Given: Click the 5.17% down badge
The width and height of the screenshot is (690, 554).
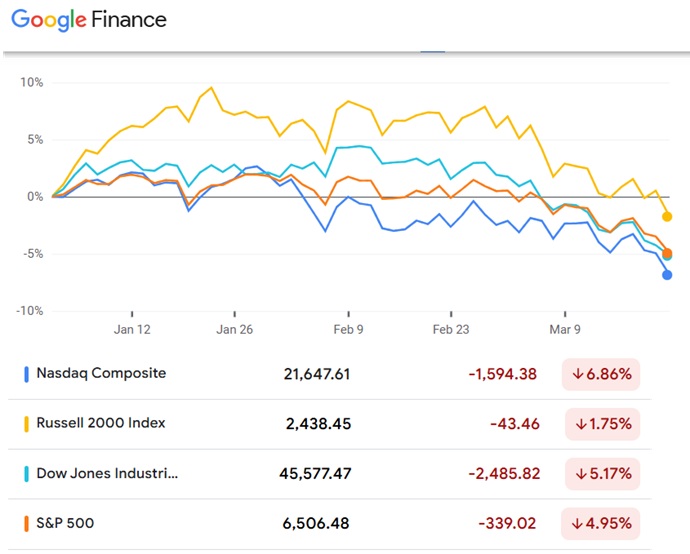Looking at the screenshot, I should click(602, 474).
